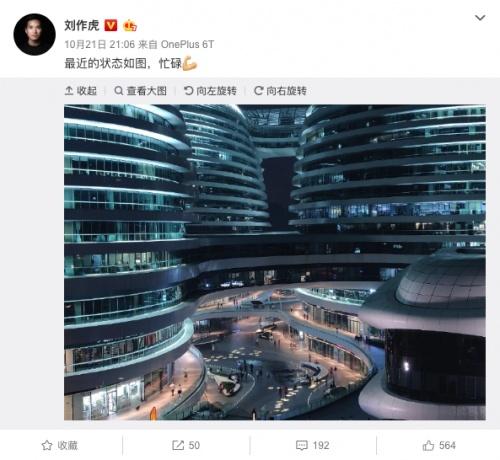The width and height of the screenshot is (500, 460).
Task: Click the night building photo
Action: [x=275, y=262]
